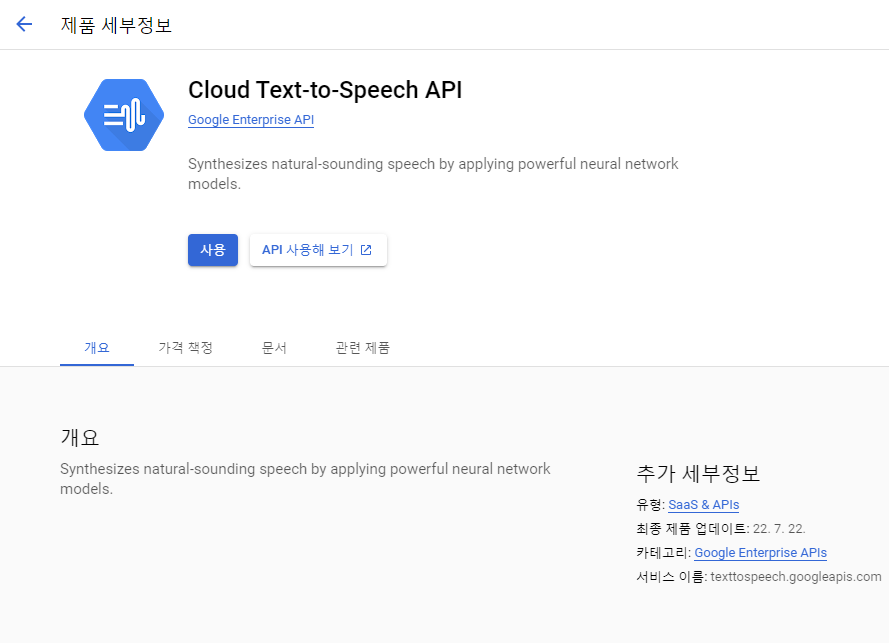Image resolution: width=889 pixels, height=643 pixels.
Task: Follow the SaaS & APIs type link
Action: coord(704,505)
